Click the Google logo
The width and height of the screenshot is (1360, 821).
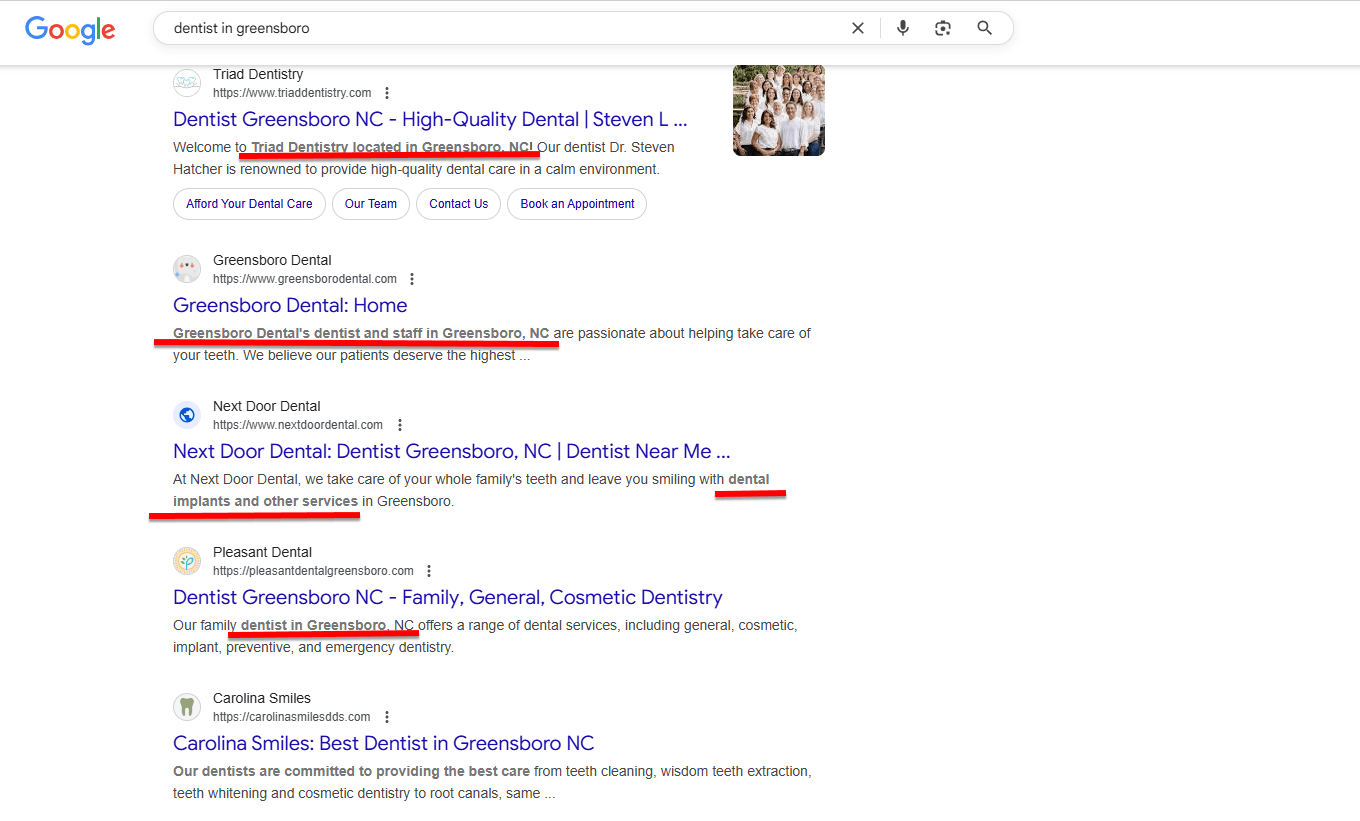(70, 29)
